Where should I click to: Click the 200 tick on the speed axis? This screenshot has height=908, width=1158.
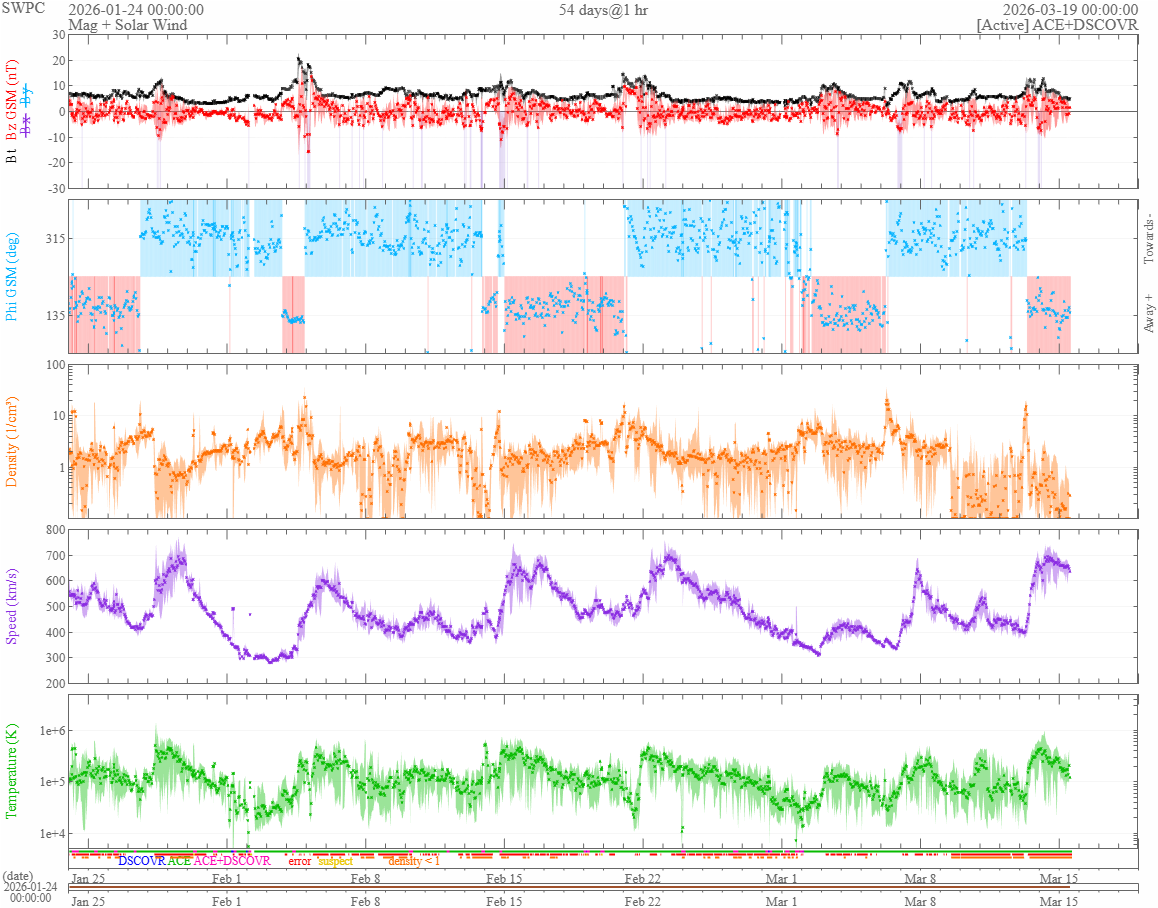click(55, 683)
